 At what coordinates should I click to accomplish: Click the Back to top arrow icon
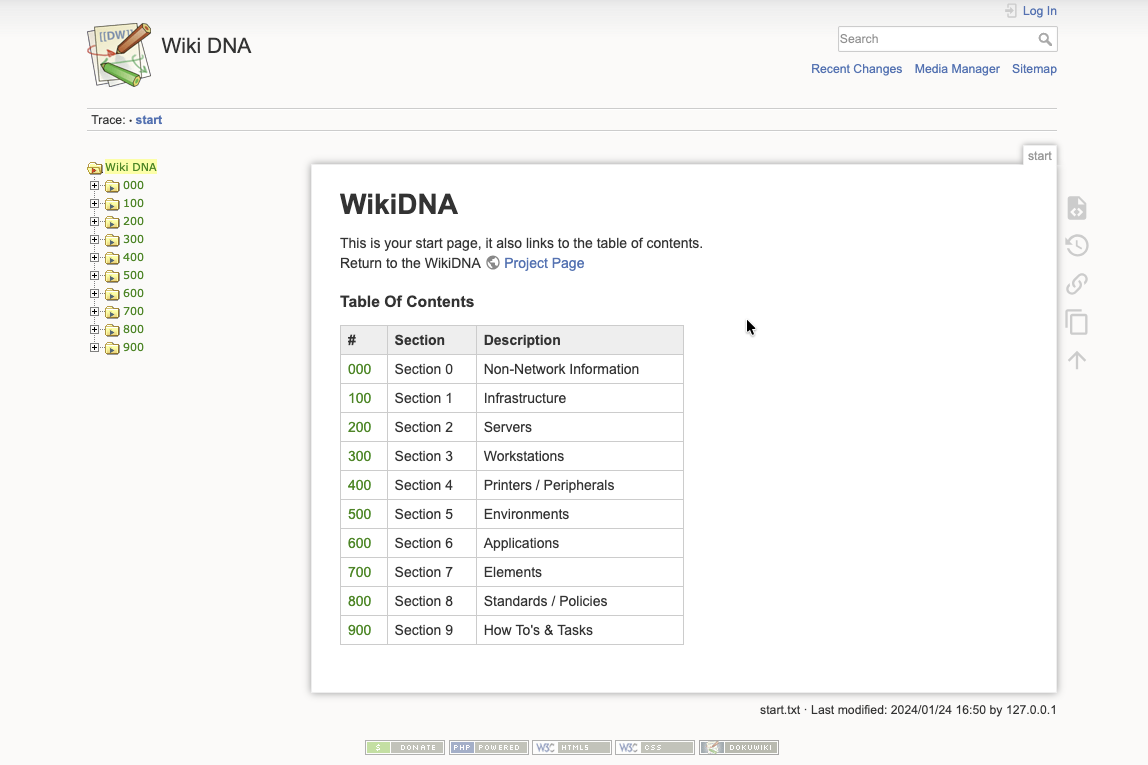point(1076,360)
